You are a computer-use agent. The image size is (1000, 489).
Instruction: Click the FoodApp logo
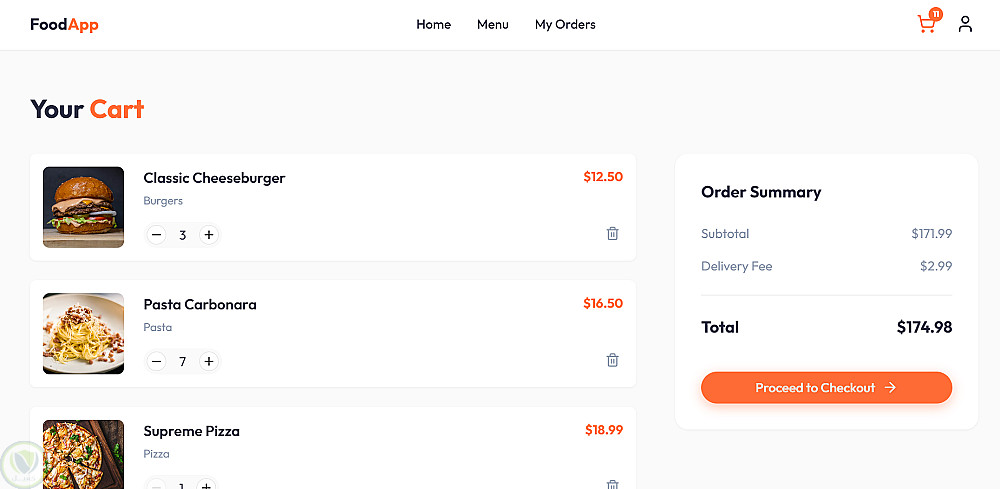64,25
